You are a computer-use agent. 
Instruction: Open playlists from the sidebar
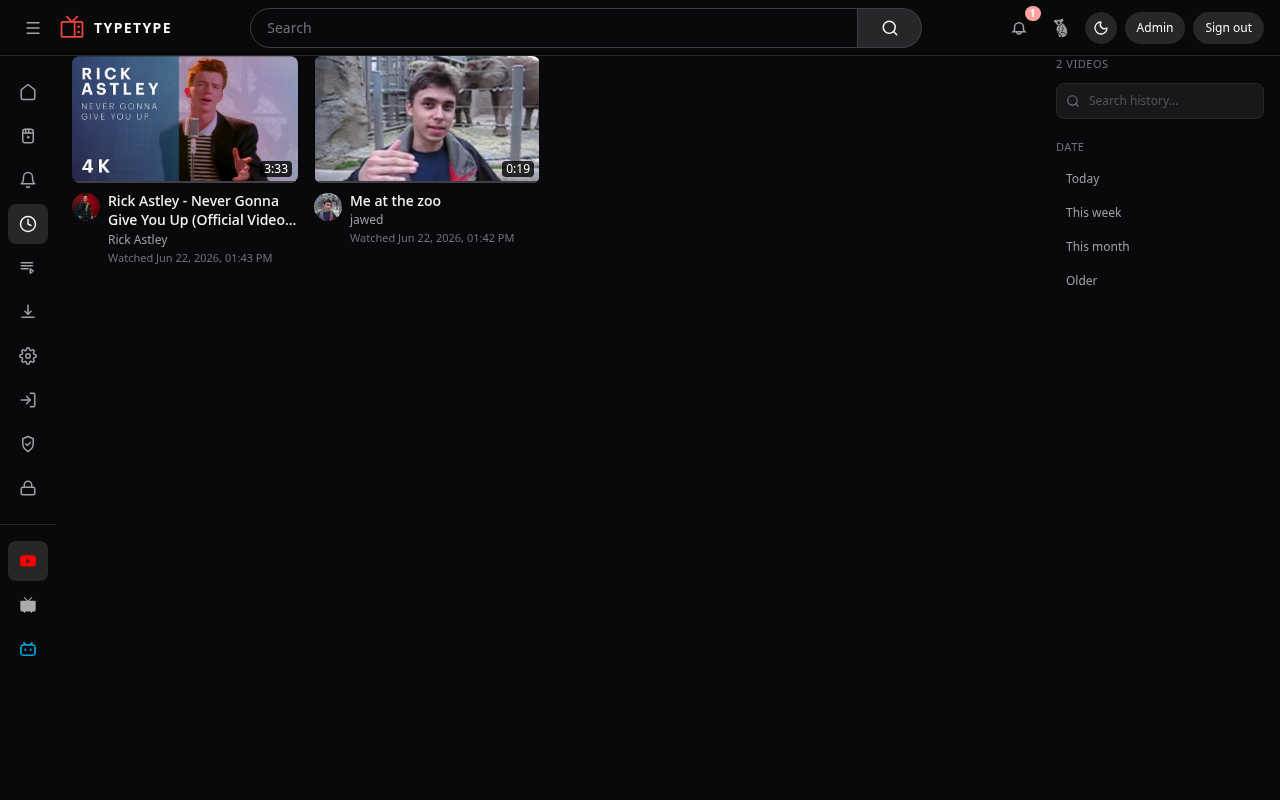coord(28,268)
